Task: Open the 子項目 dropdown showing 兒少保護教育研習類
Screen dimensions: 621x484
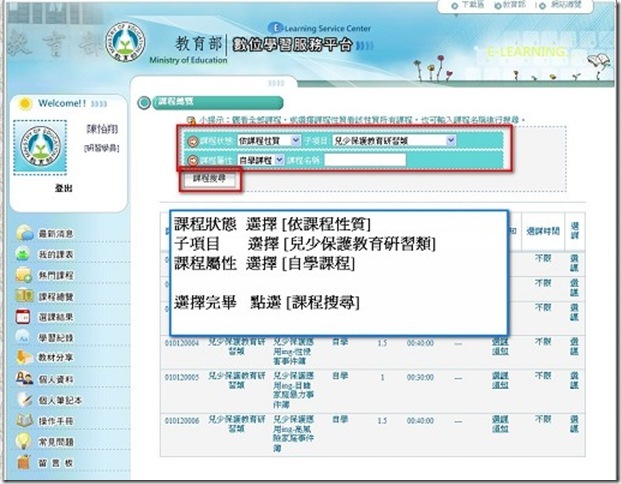Action: click(394, 141)
